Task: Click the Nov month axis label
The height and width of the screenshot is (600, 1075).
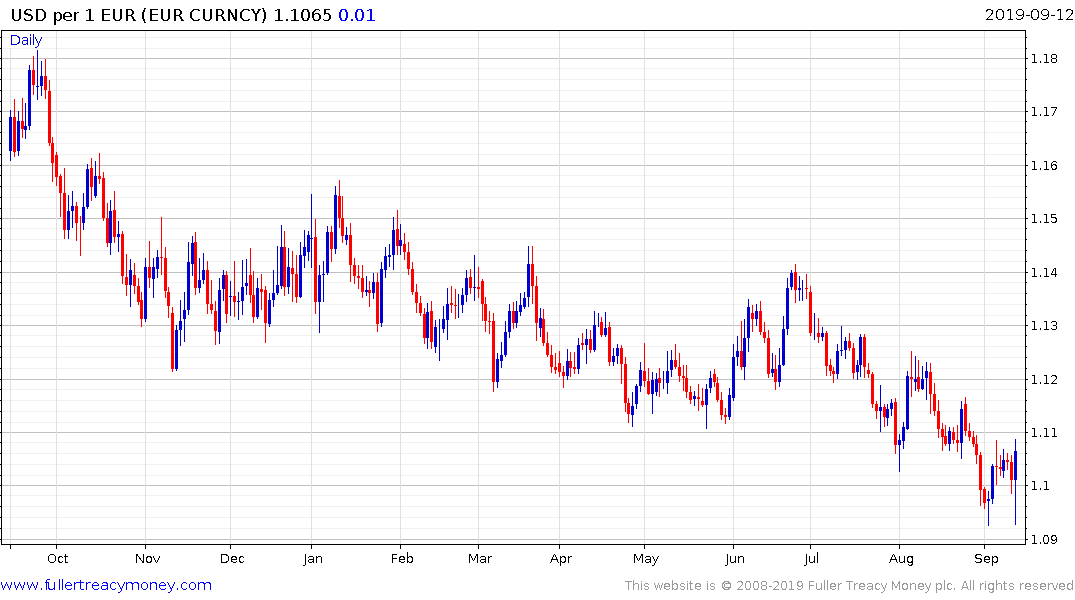Action: [x=147, y=559]
